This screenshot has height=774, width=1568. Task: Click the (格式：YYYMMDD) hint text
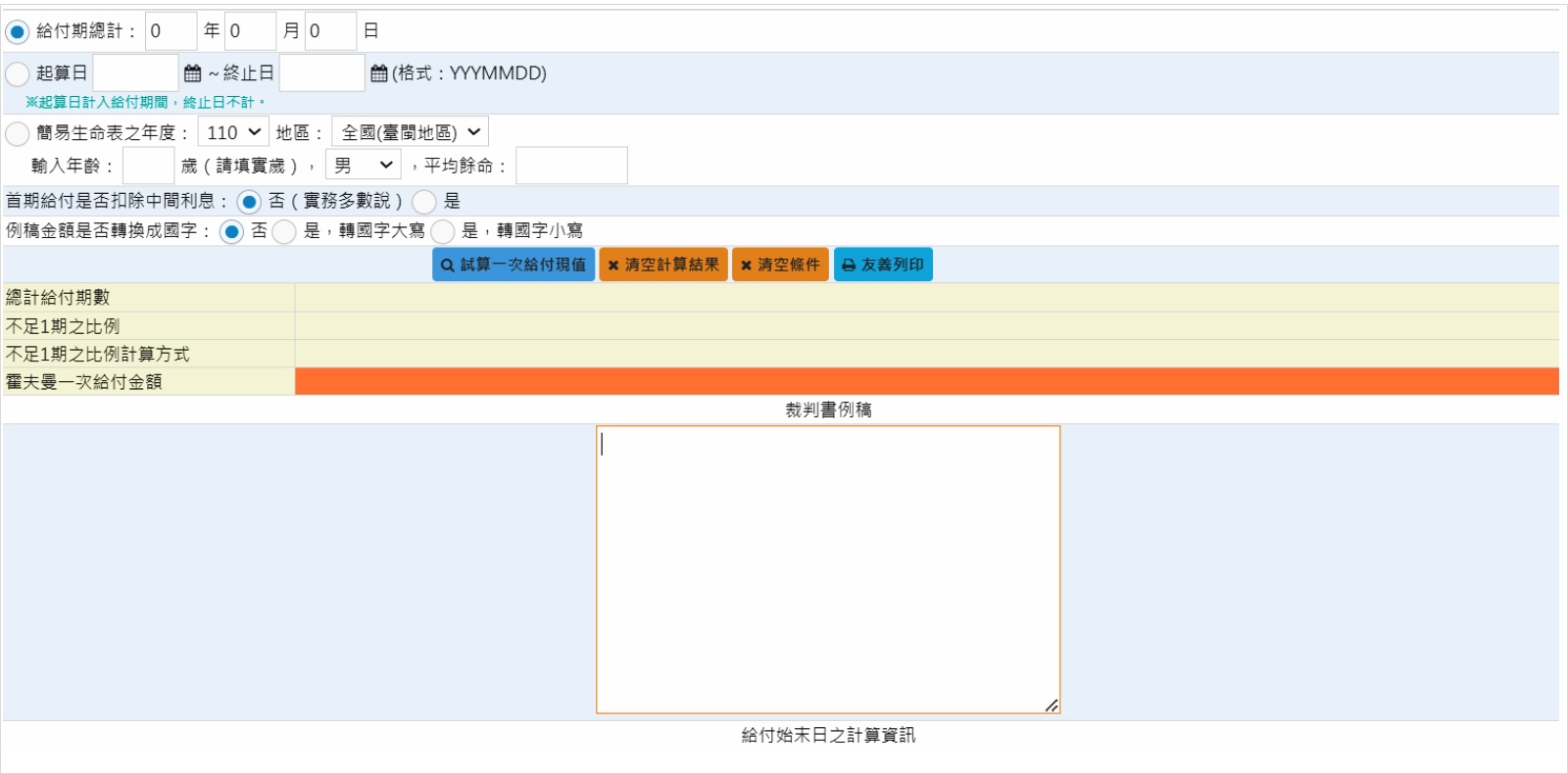(469, 73)
